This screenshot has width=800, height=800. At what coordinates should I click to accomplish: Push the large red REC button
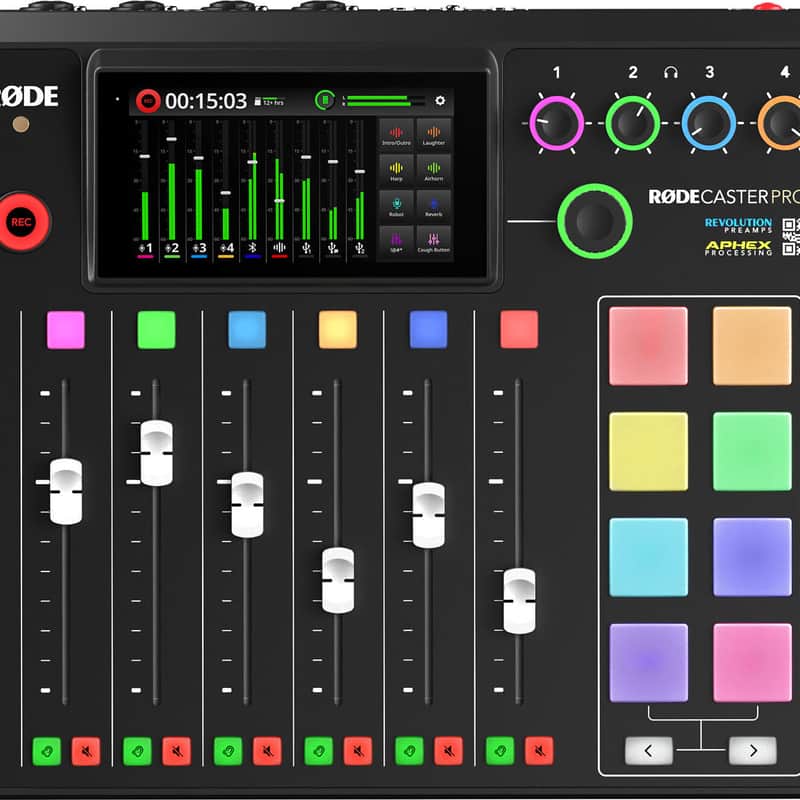pyautogui.click(x=21, y=222)
